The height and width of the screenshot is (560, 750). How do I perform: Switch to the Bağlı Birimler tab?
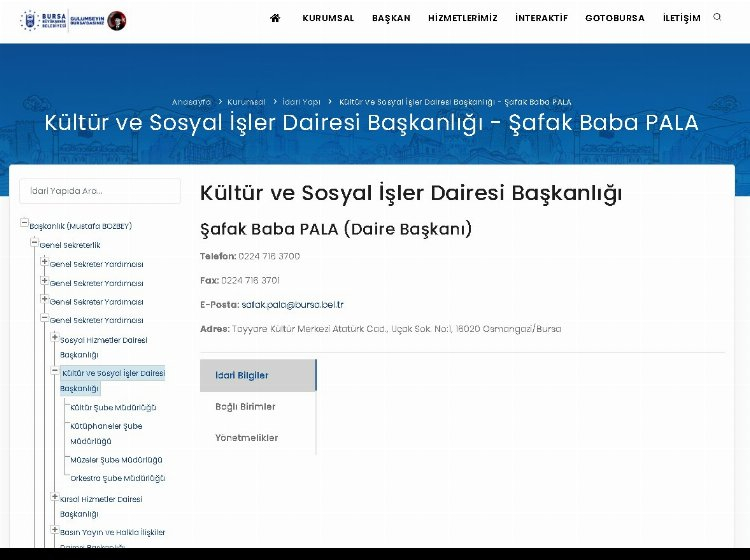tap(245, 407)
